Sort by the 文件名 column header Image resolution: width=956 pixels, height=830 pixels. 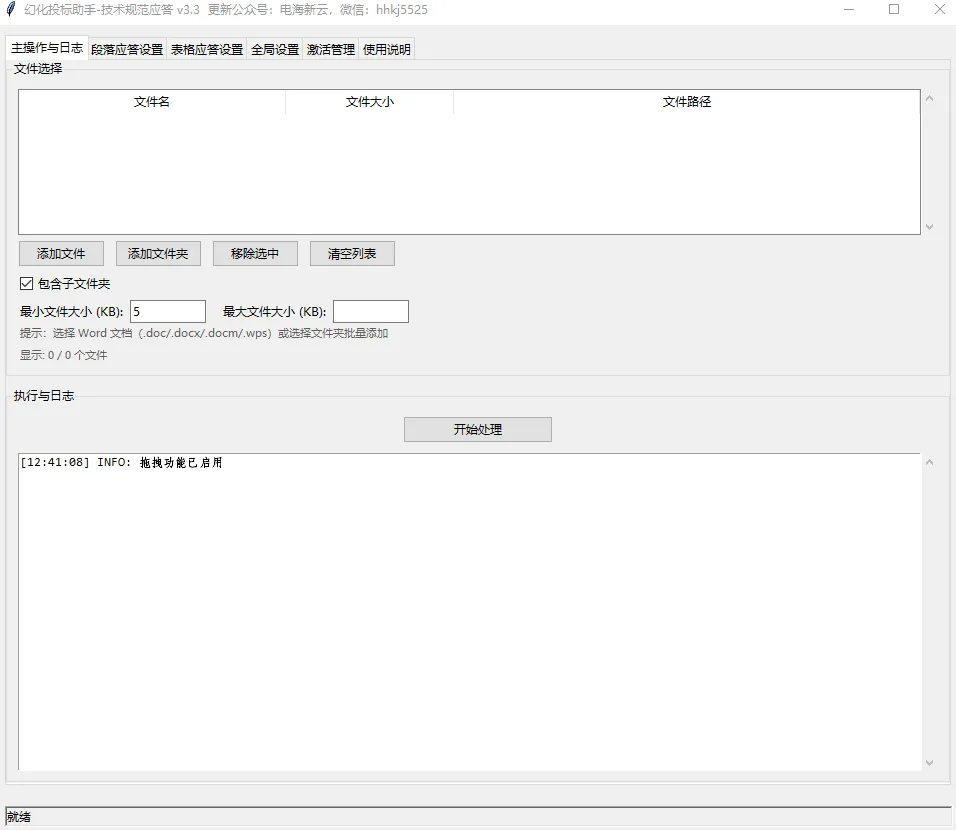(x=152, y=102)
